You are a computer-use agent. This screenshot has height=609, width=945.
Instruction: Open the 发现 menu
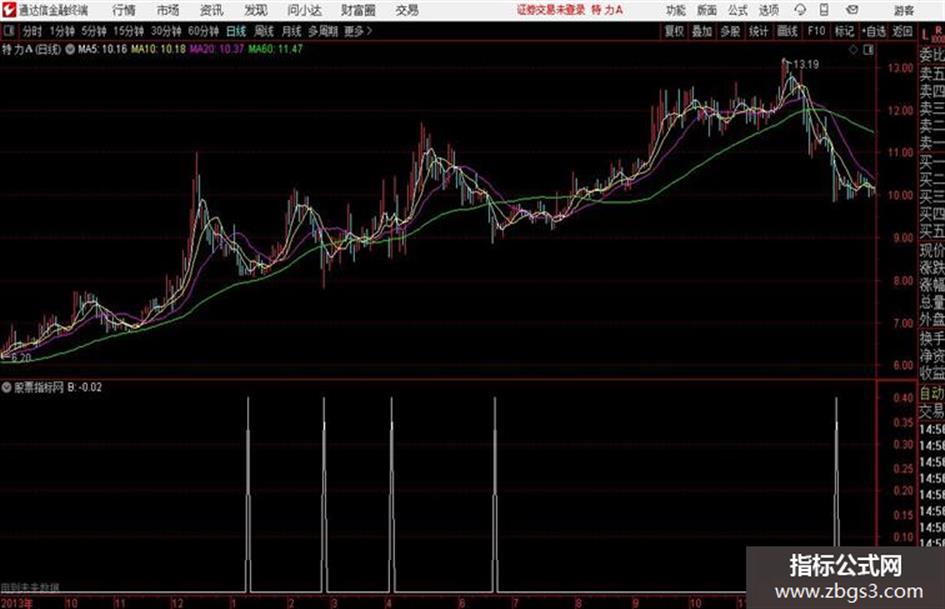click(256, 10)
